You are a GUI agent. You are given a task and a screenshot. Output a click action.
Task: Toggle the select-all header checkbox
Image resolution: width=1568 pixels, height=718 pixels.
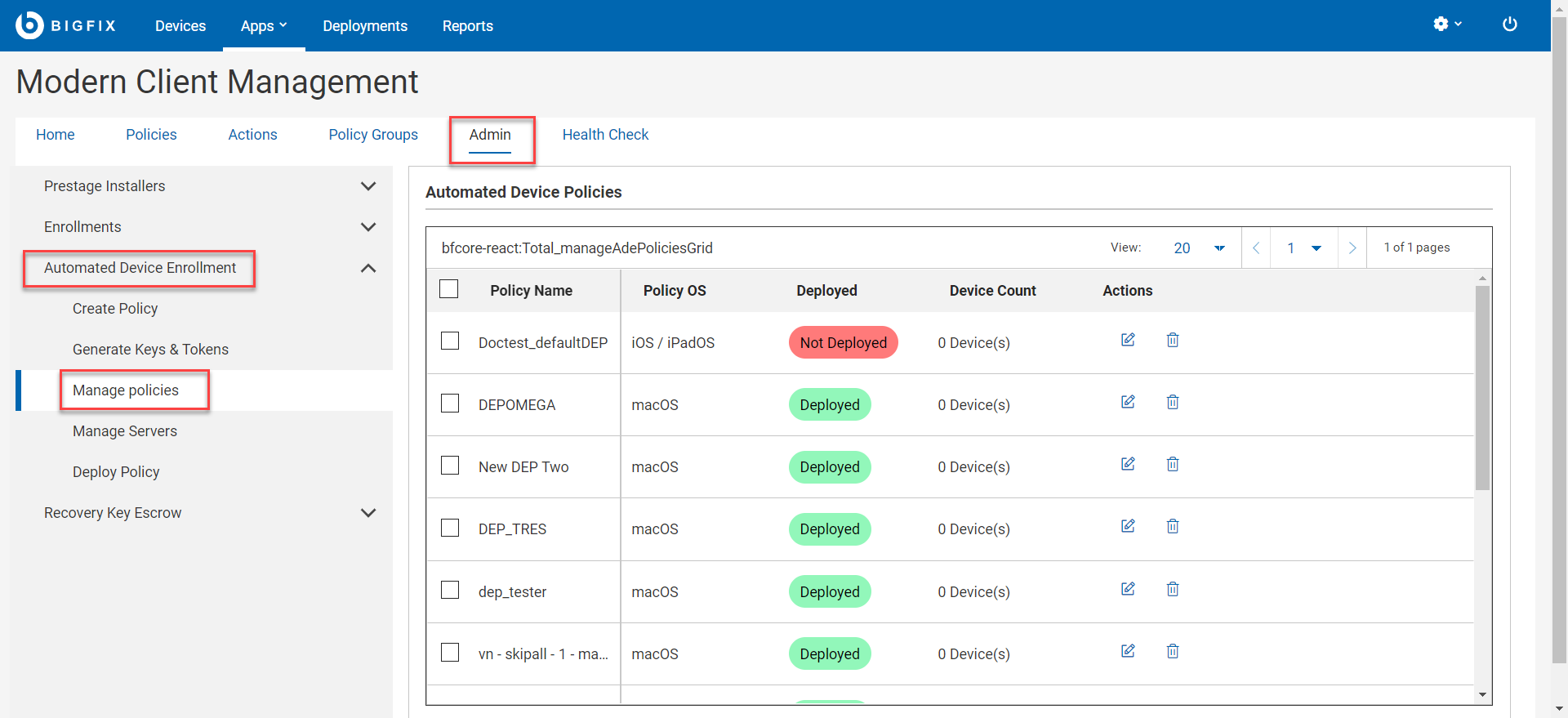449,289
